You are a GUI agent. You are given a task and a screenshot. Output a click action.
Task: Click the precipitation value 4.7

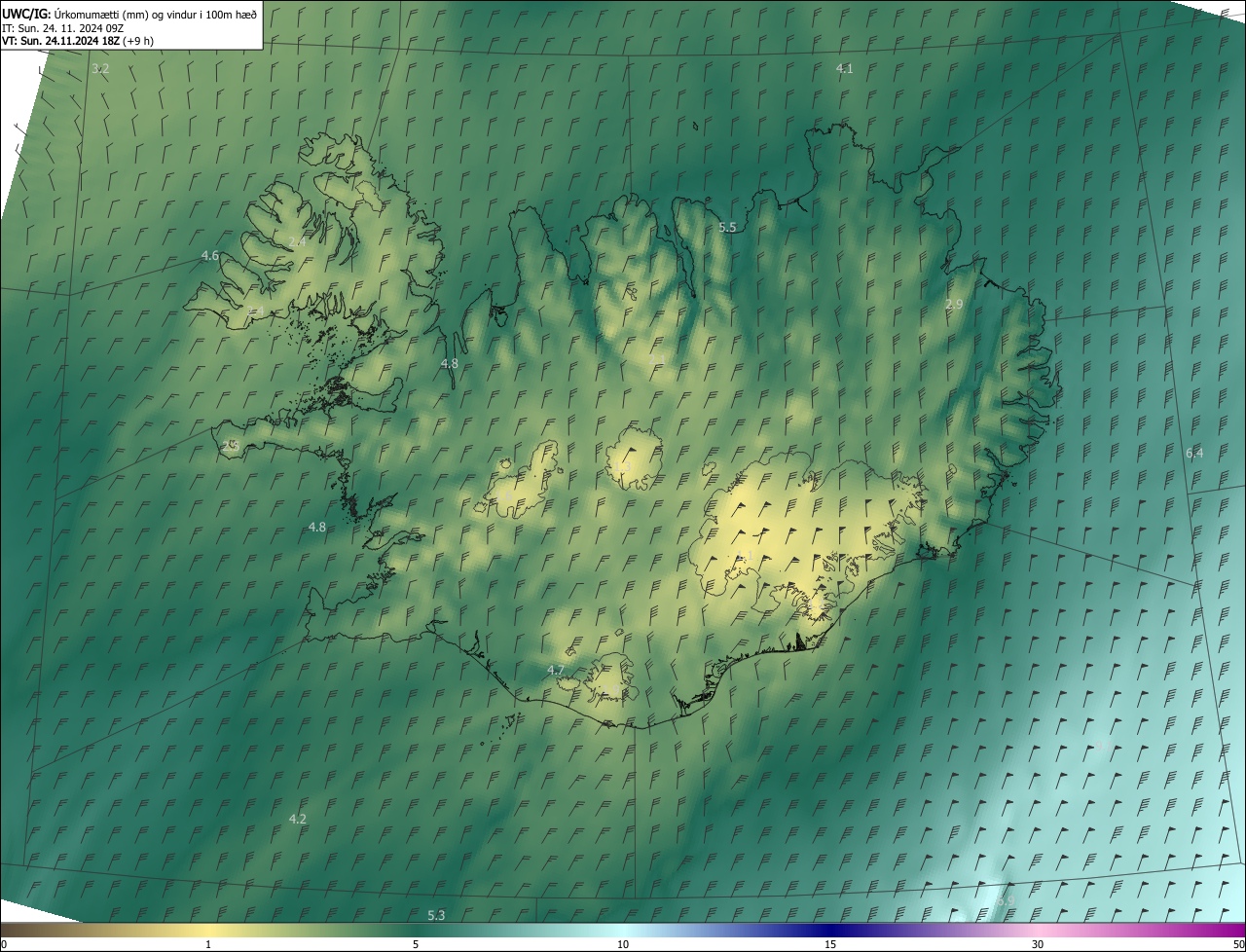click(556, 670)
